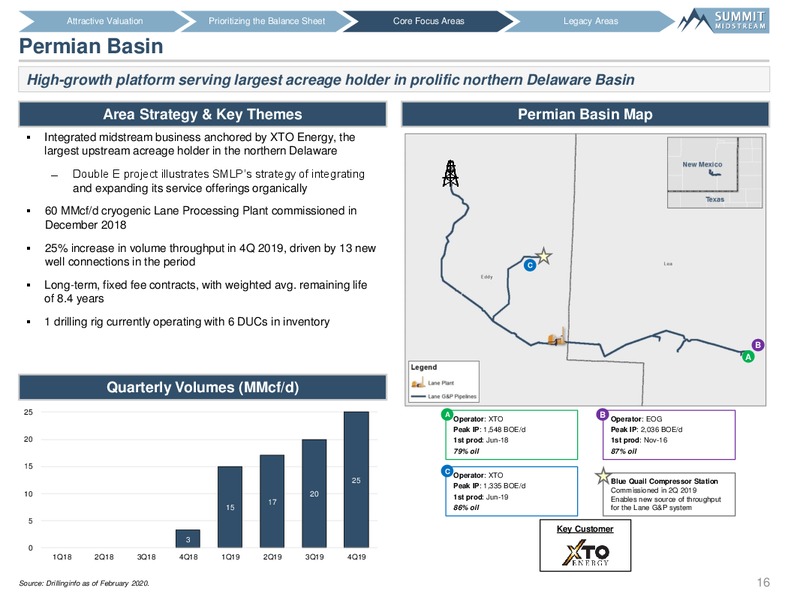Click the 1Q18 axis label

[x=62, y=557]
